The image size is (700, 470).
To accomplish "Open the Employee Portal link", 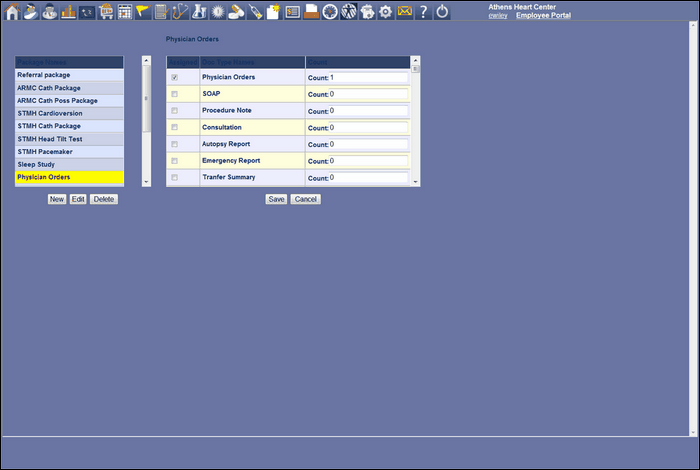I will tap(543, 16).
